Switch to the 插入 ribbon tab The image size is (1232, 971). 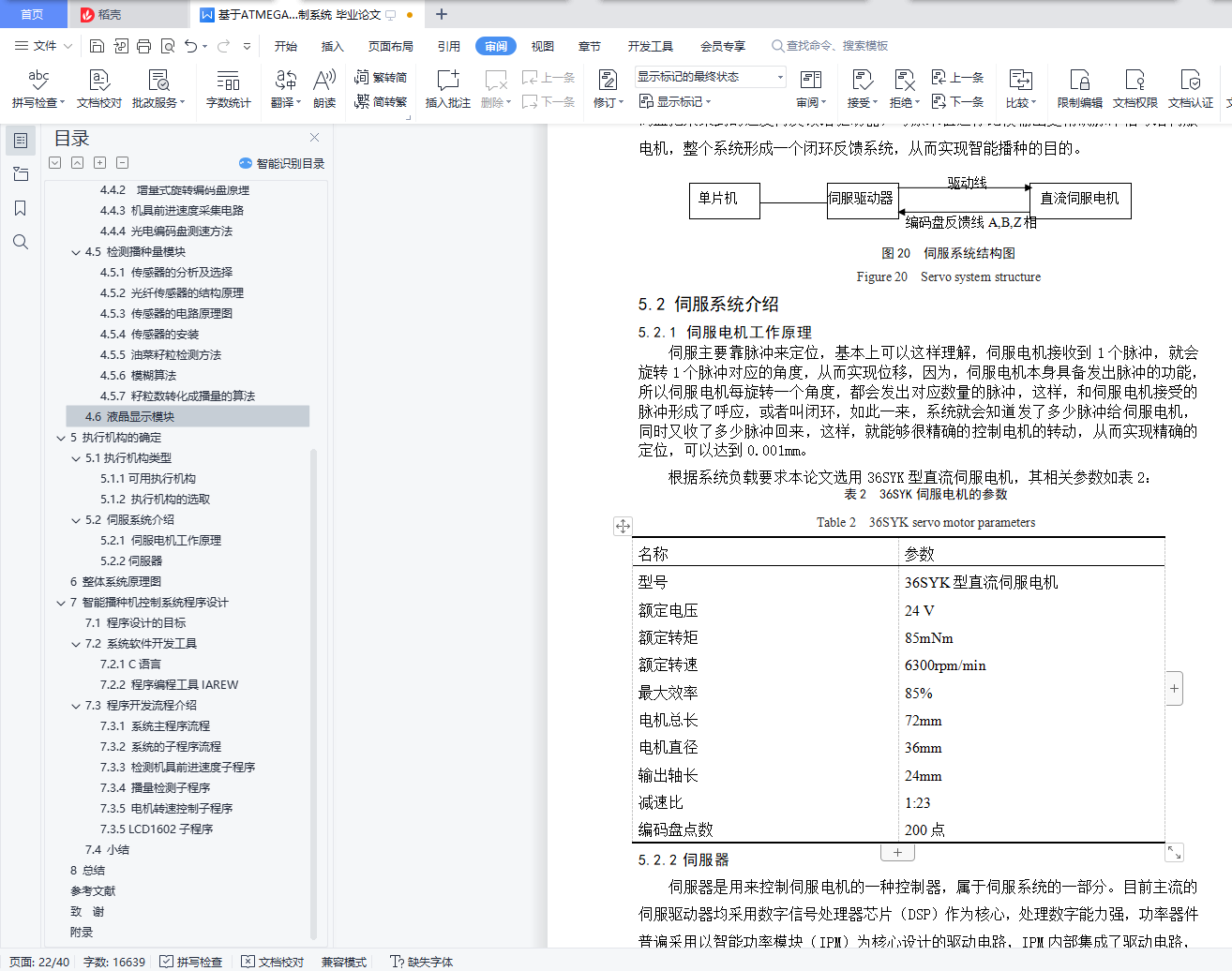pyautogui.click(x=333, y=46)
